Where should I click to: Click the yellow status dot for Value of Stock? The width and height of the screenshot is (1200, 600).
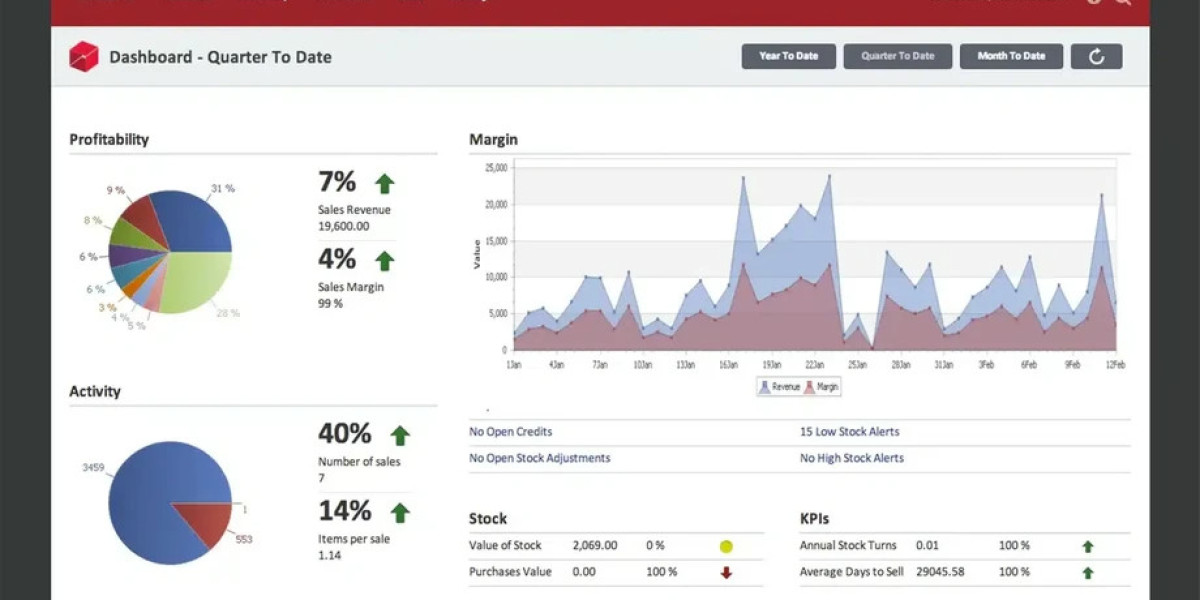click(x=726, y=547)
